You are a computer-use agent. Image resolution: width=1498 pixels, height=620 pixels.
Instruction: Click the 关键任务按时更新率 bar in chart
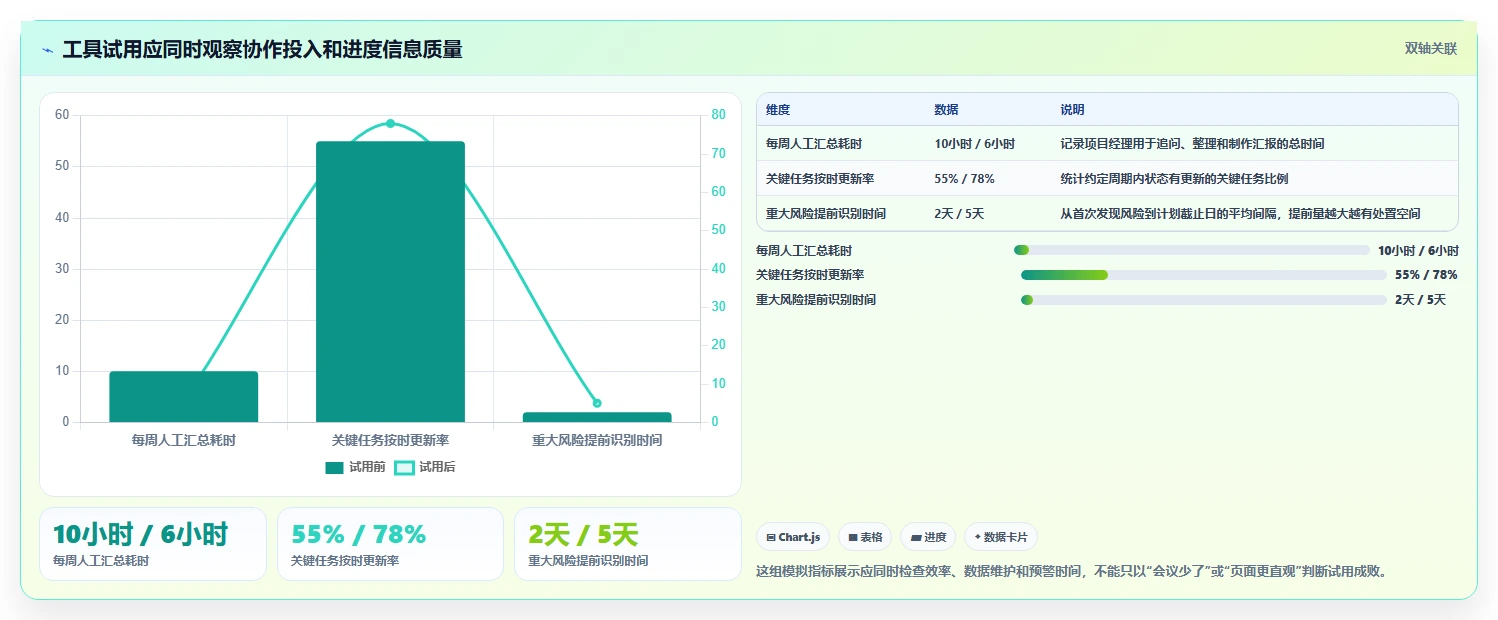(x=390, y=282)
